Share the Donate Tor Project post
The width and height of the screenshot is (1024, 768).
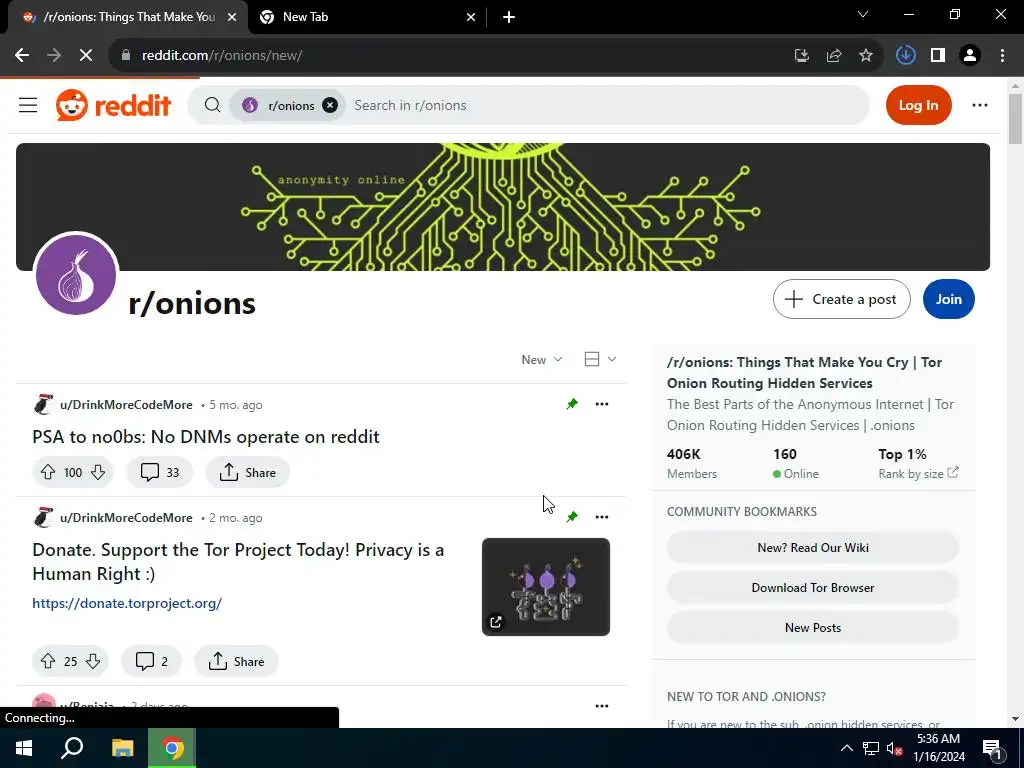(236, 661)
